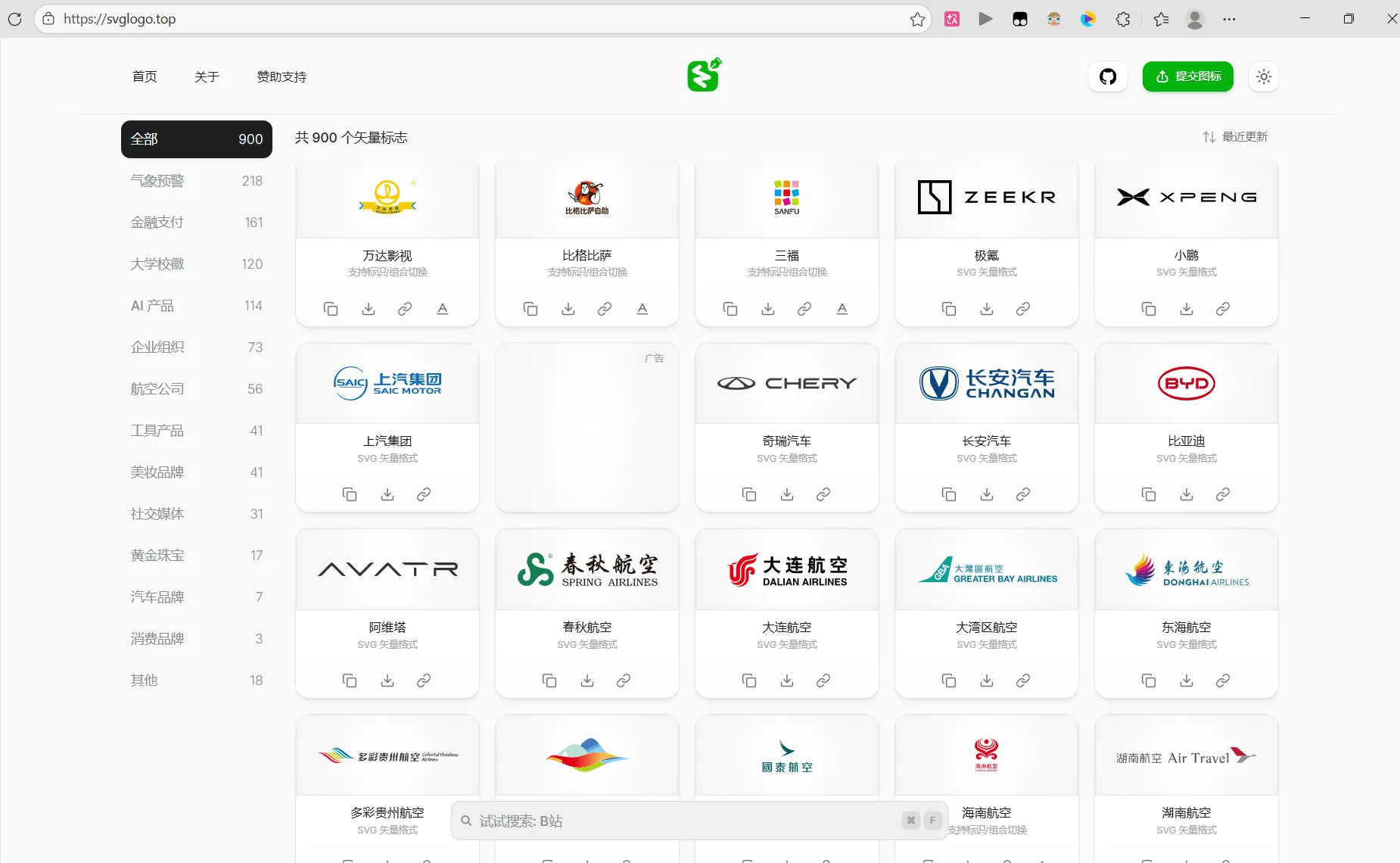Viewport: 1400px width, 863px height.
Task: Download the 万达影视 logo
Action: pos(369,309)
